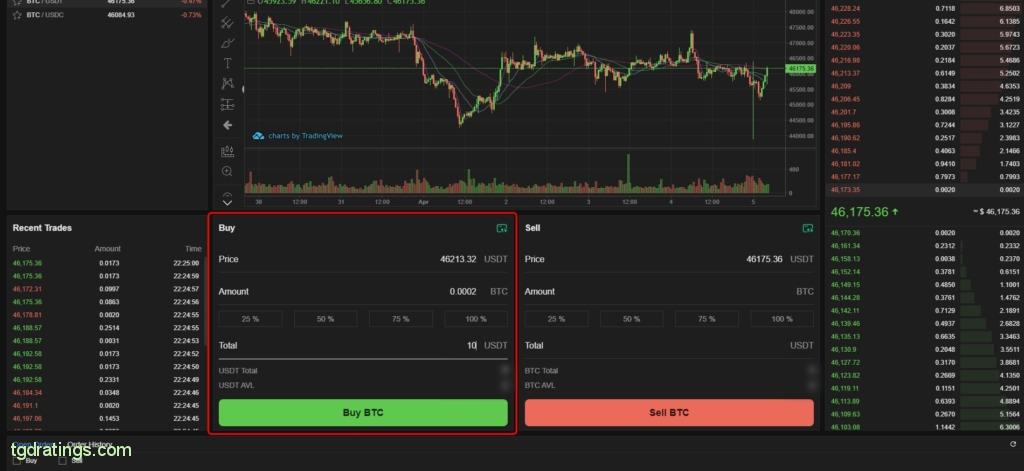
Task: Set Sell amount to 50 %
Action: (632, 319)
